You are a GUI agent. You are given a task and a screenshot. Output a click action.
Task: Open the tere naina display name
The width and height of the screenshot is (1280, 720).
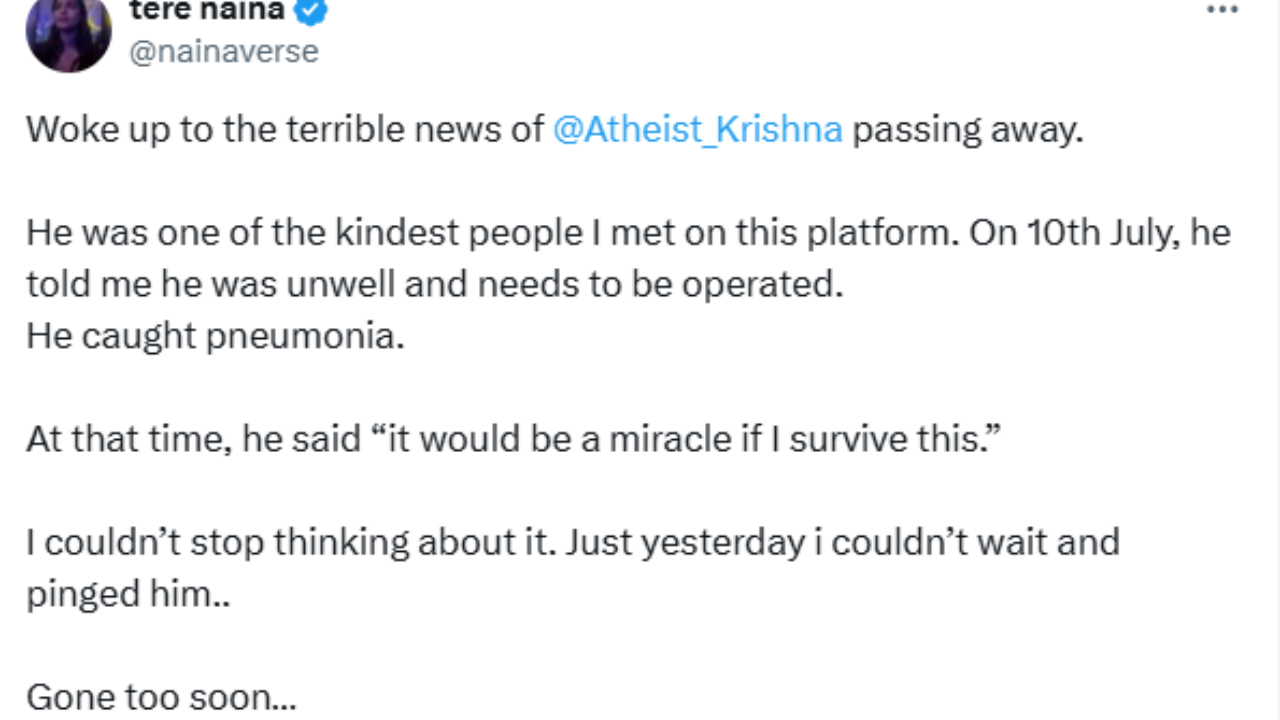pos(207,11)
